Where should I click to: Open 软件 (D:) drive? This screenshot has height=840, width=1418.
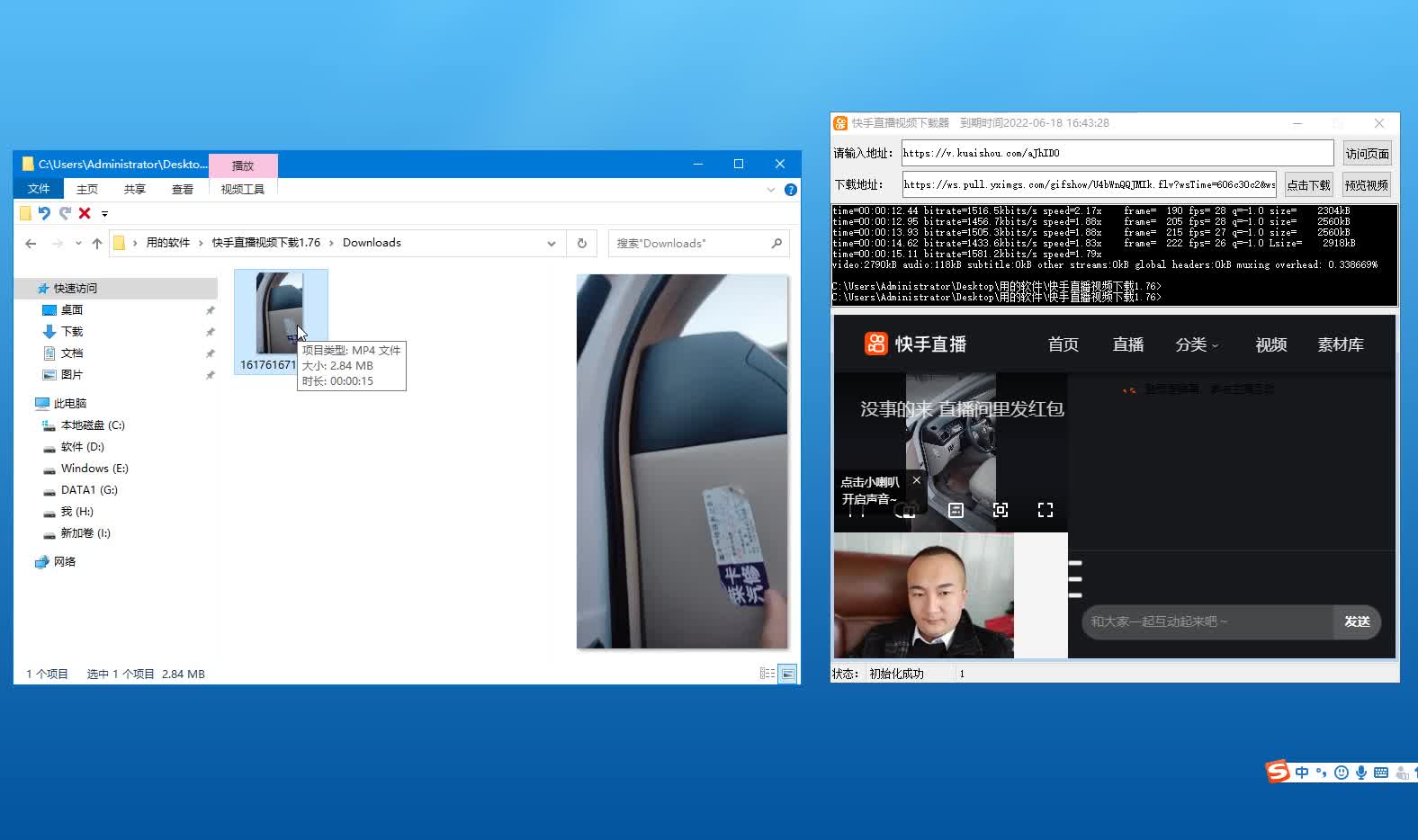[x=83, y=447]
